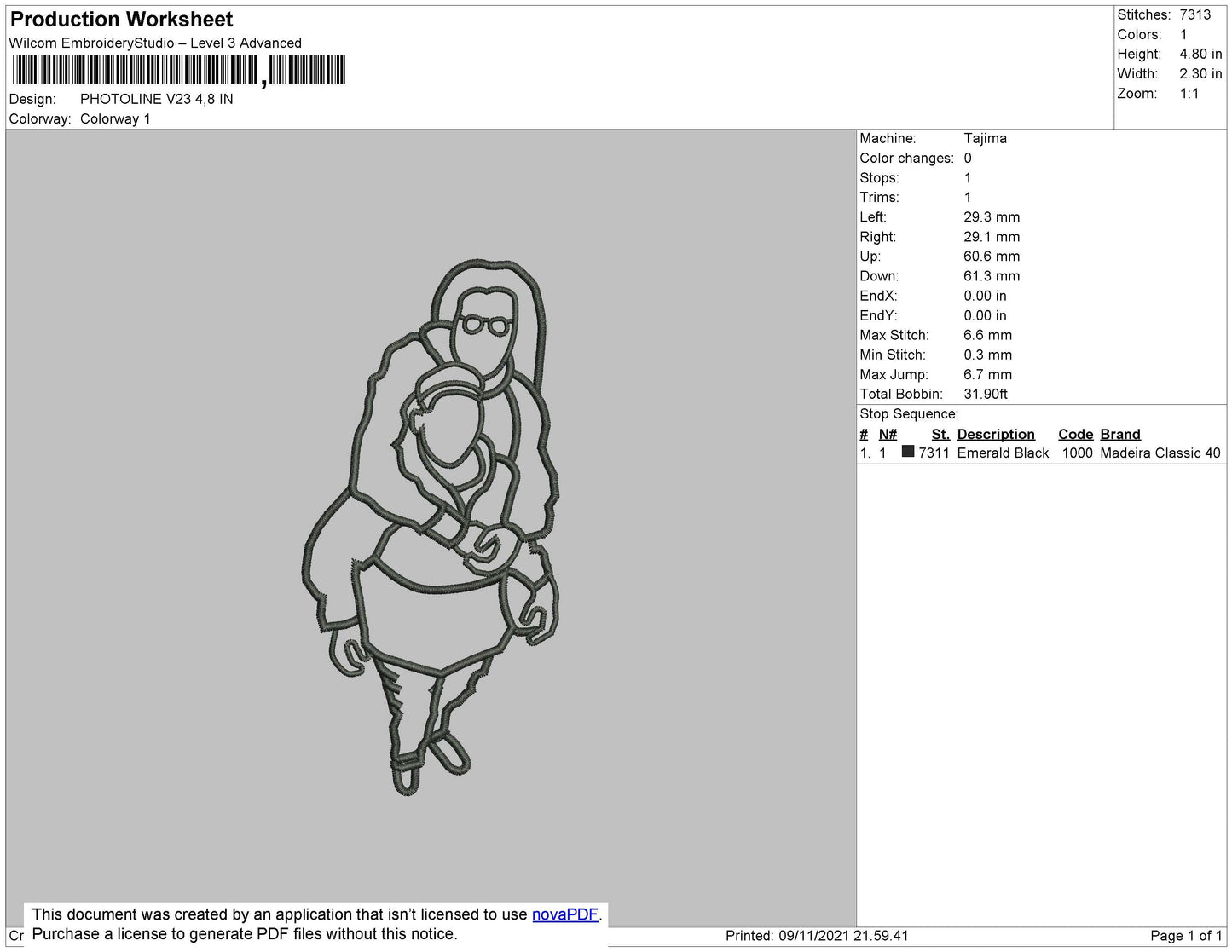
Task: Click the Machine value Tajima
Action: pyautogui.click(x=985, y=138)
